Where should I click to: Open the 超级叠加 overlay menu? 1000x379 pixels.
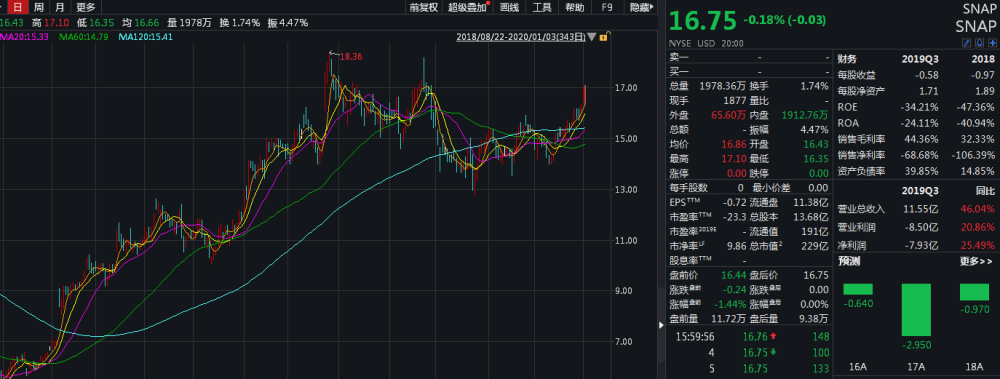click(467, 7)
